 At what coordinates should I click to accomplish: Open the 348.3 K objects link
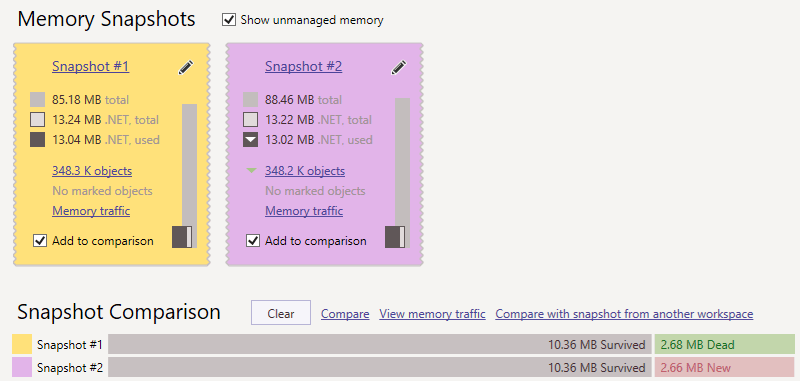click(x=92, y=171)
